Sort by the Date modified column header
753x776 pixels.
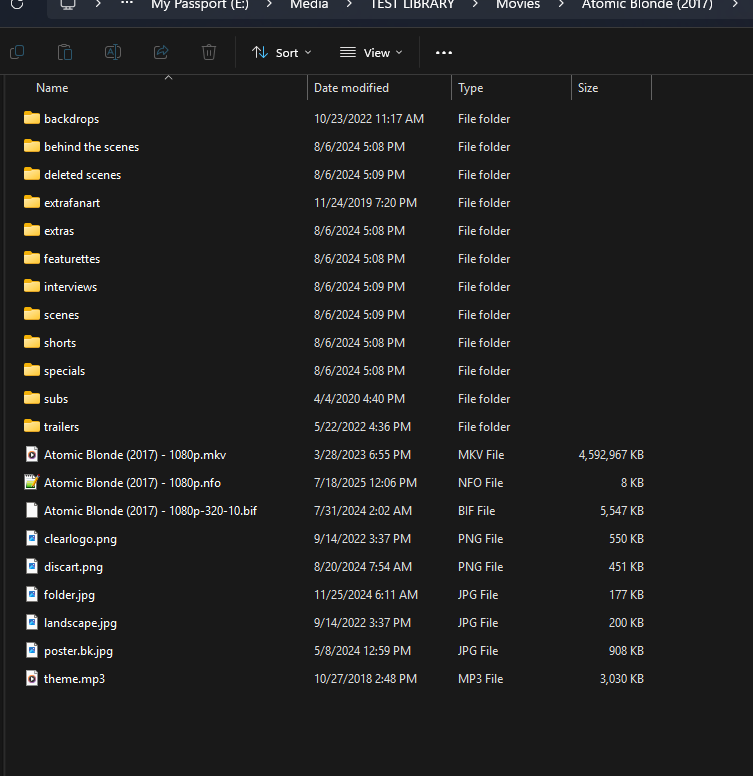pos(351,88)
